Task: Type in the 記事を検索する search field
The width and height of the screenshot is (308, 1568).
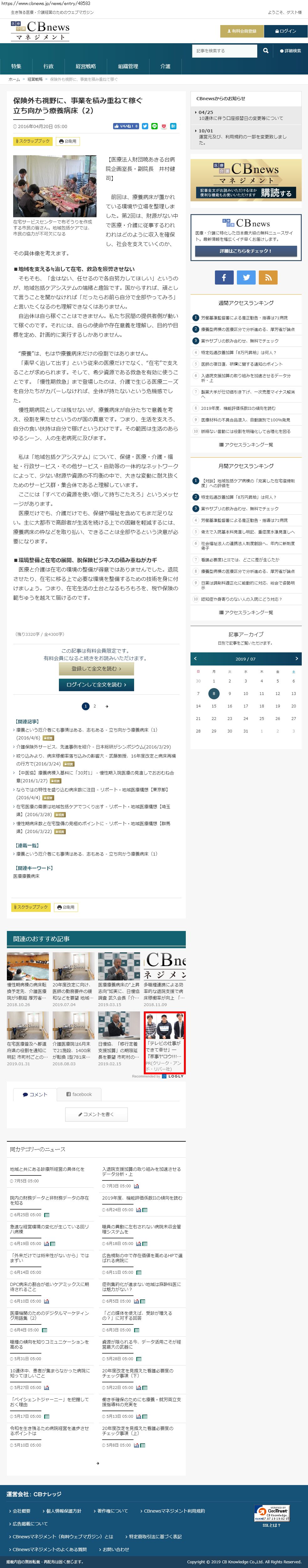Action: [224, 51]
